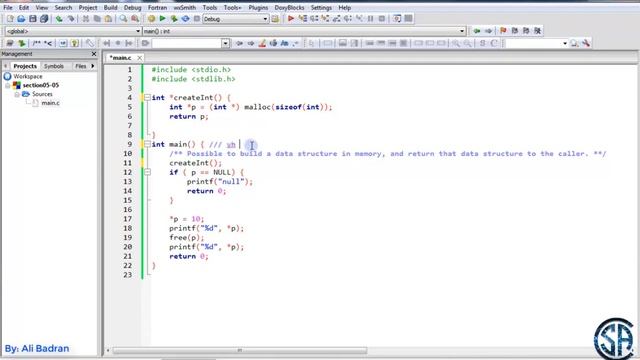Click the Cut icon

click(x=86, y=19)
